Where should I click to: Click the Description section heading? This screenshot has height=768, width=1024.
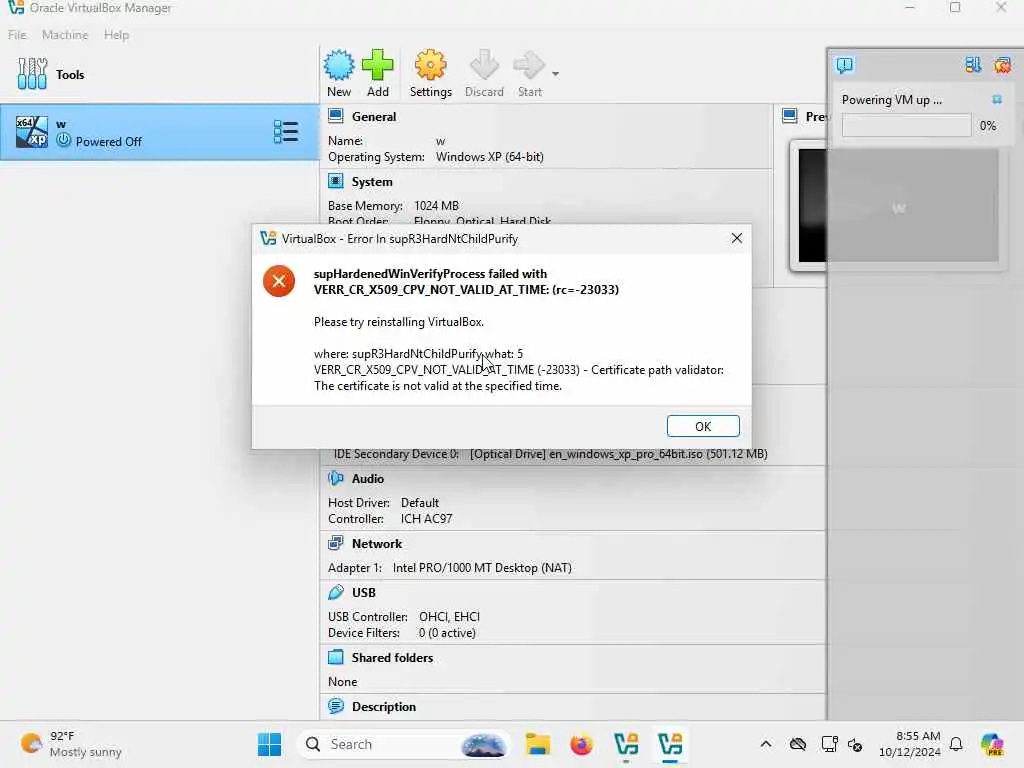pyautogui.click(x=383, y=707)
